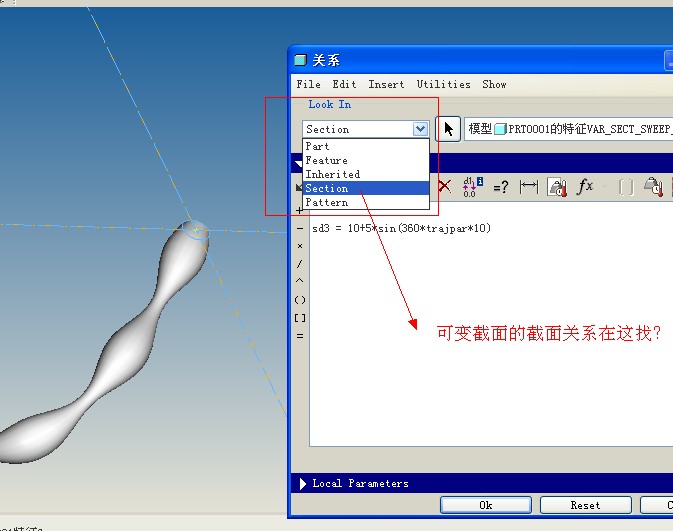Click the Reset button
The width and height of the screenshot is (673, 531).
tap(585, 505)
